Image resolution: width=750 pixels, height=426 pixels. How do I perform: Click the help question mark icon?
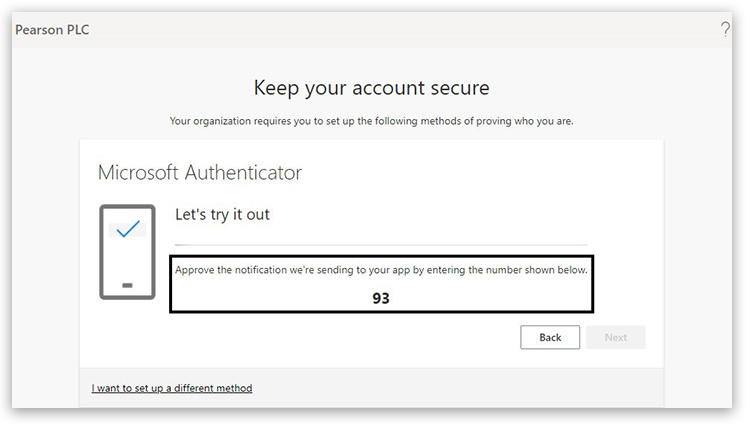coord(725,30)
